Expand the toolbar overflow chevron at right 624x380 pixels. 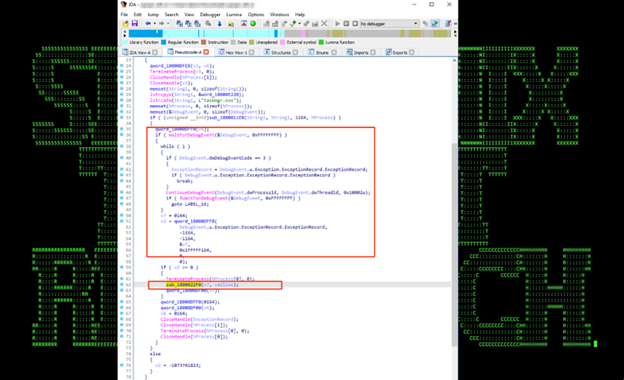pos(455,23)
